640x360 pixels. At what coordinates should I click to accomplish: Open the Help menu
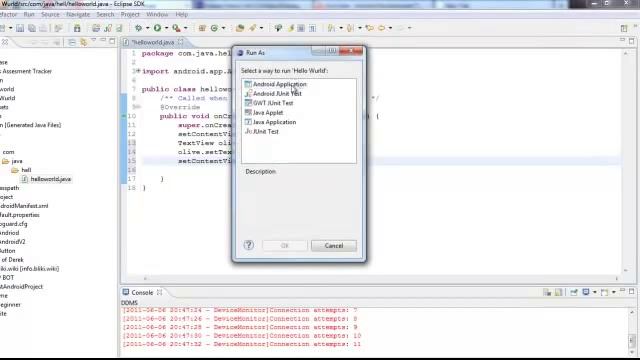182,14
